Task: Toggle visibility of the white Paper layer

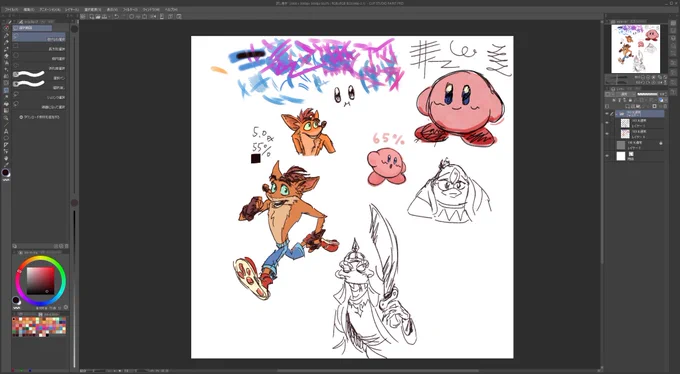Action: (x=607, y=156)
